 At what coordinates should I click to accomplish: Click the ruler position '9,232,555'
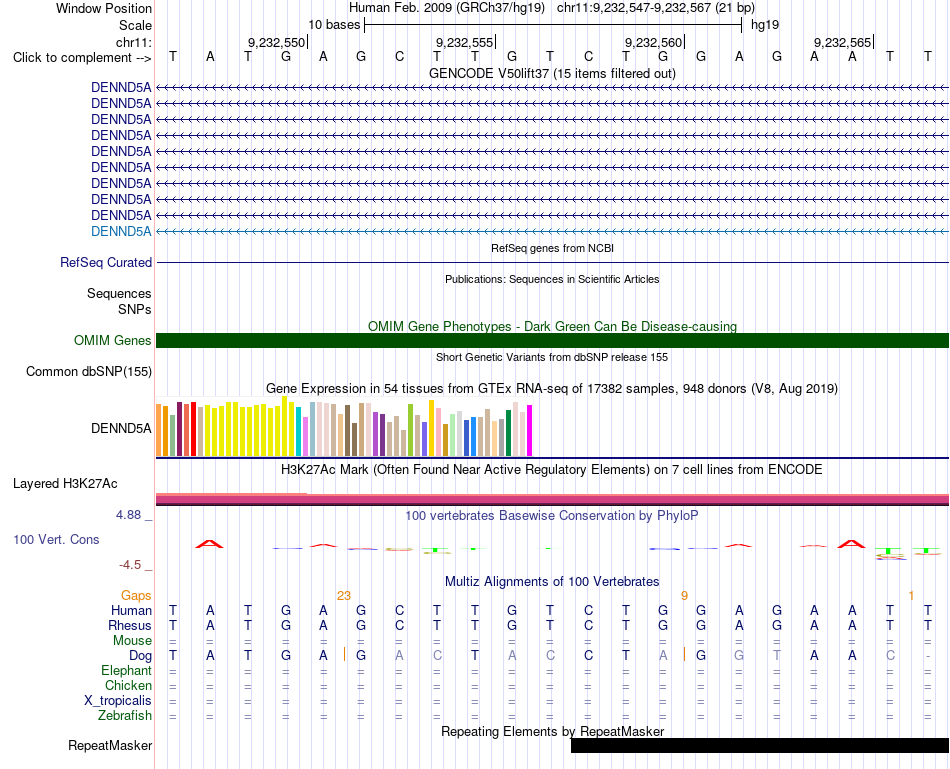point(465,42)
